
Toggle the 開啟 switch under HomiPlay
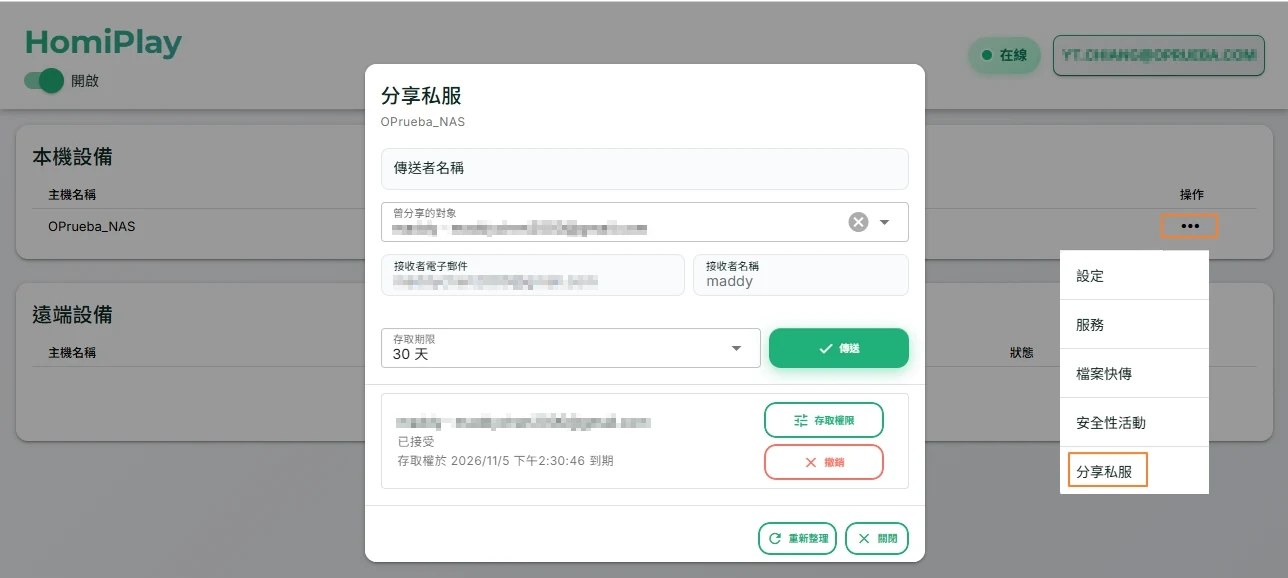click(x=44, y=81)
